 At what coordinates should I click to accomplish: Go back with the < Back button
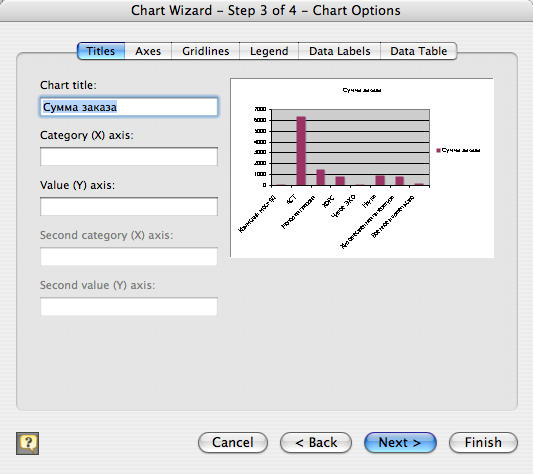point(316,443)
